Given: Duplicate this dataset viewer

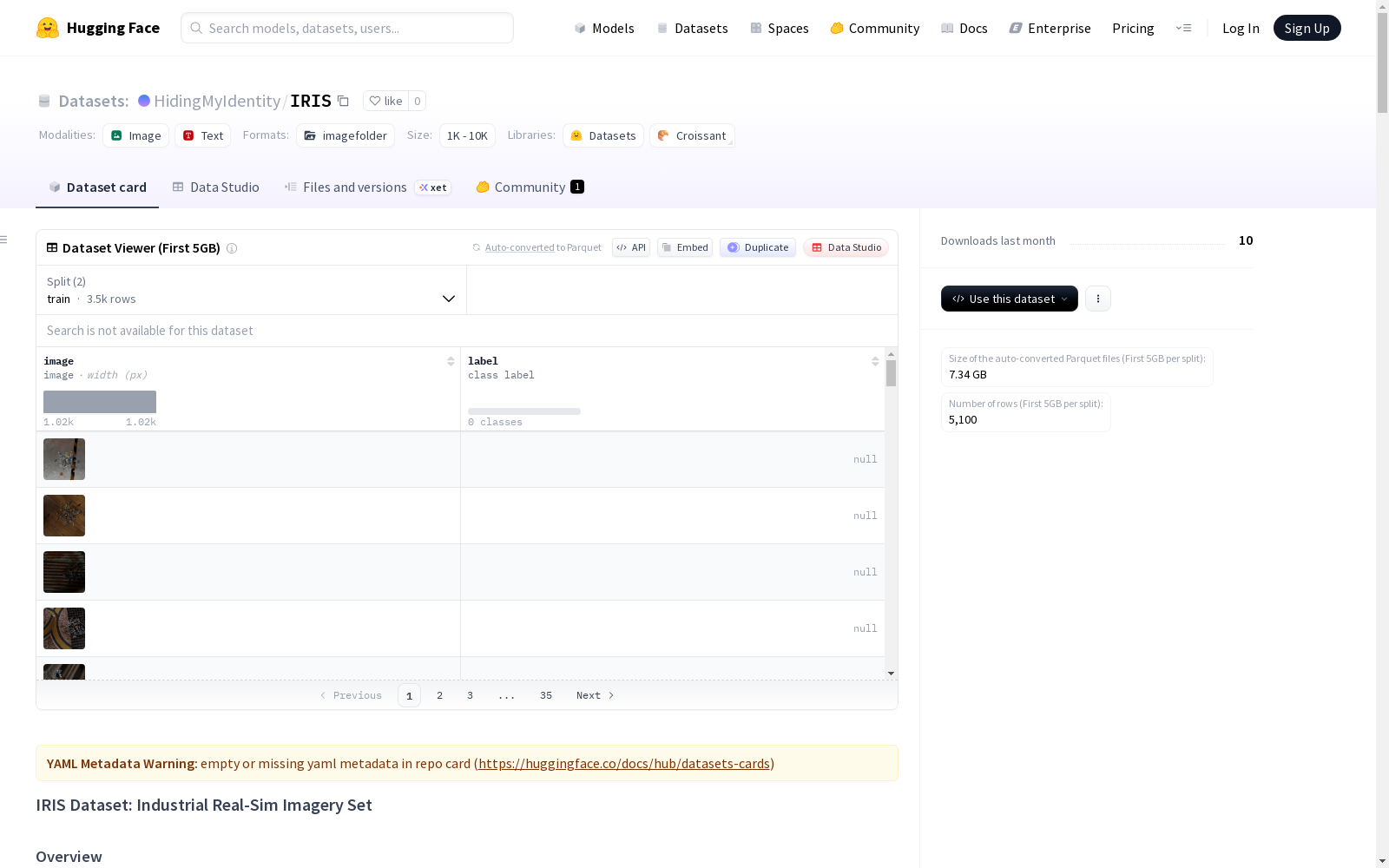Looking at the screenshot, I should (x=758, y=247).
